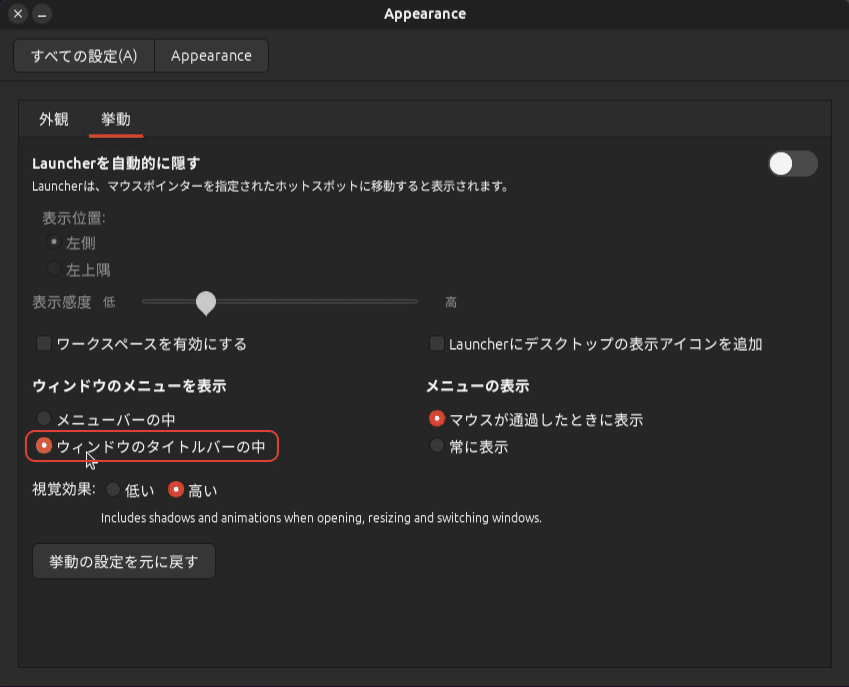Click the Appearance breadcrumb button
The width and height of the screenshot is (849, 687).
click(211, 55)
